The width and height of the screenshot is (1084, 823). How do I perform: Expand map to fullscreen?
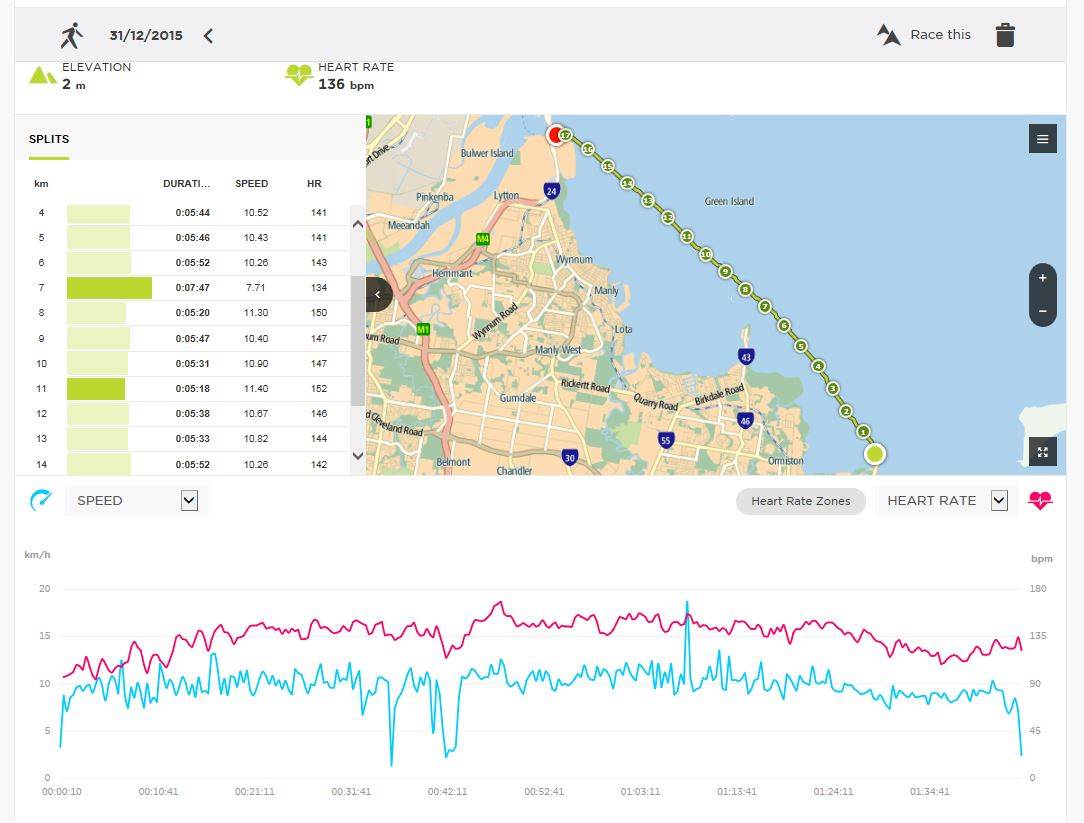pos(1042,452)
